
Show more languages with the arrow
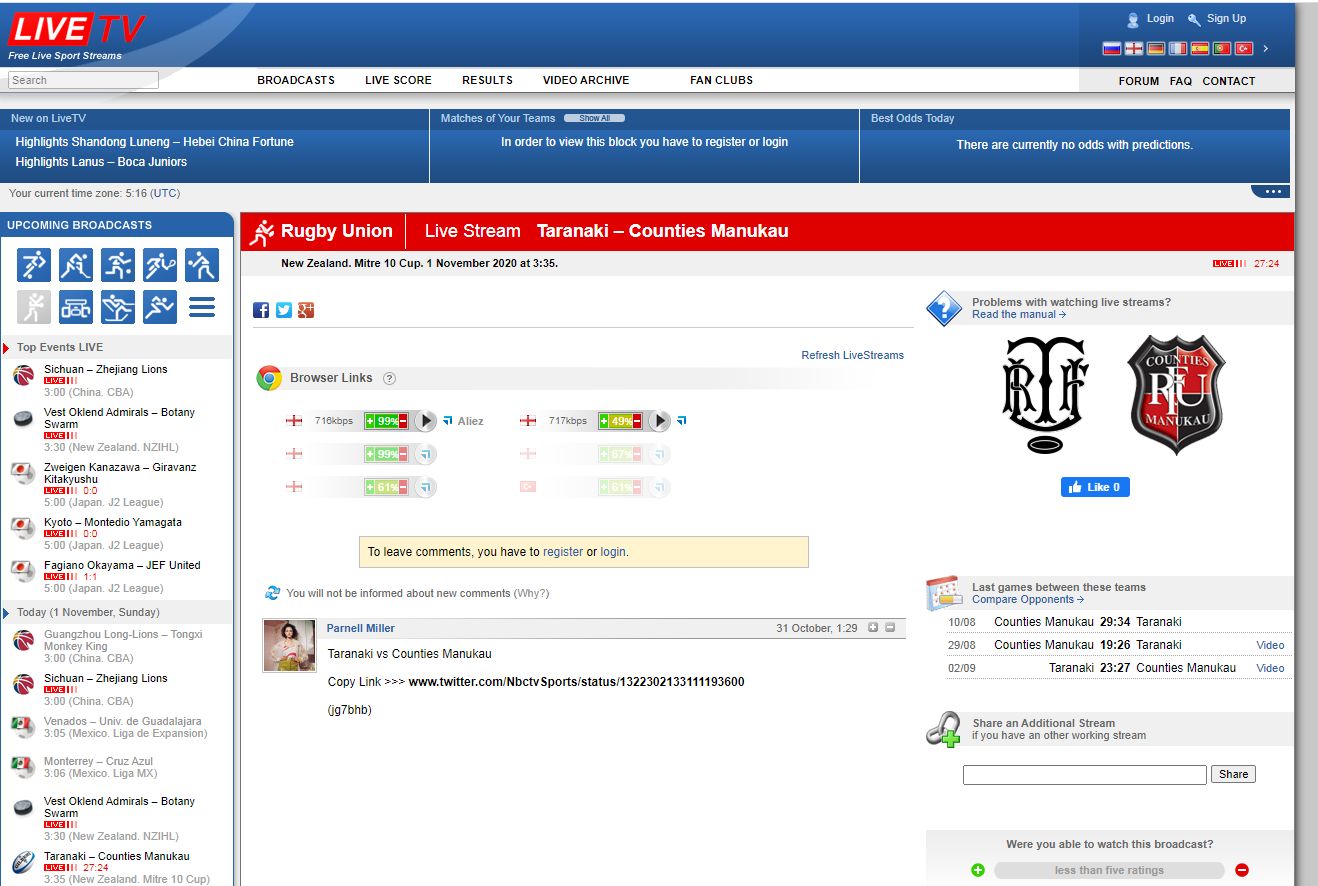(x=1266, y=48)
